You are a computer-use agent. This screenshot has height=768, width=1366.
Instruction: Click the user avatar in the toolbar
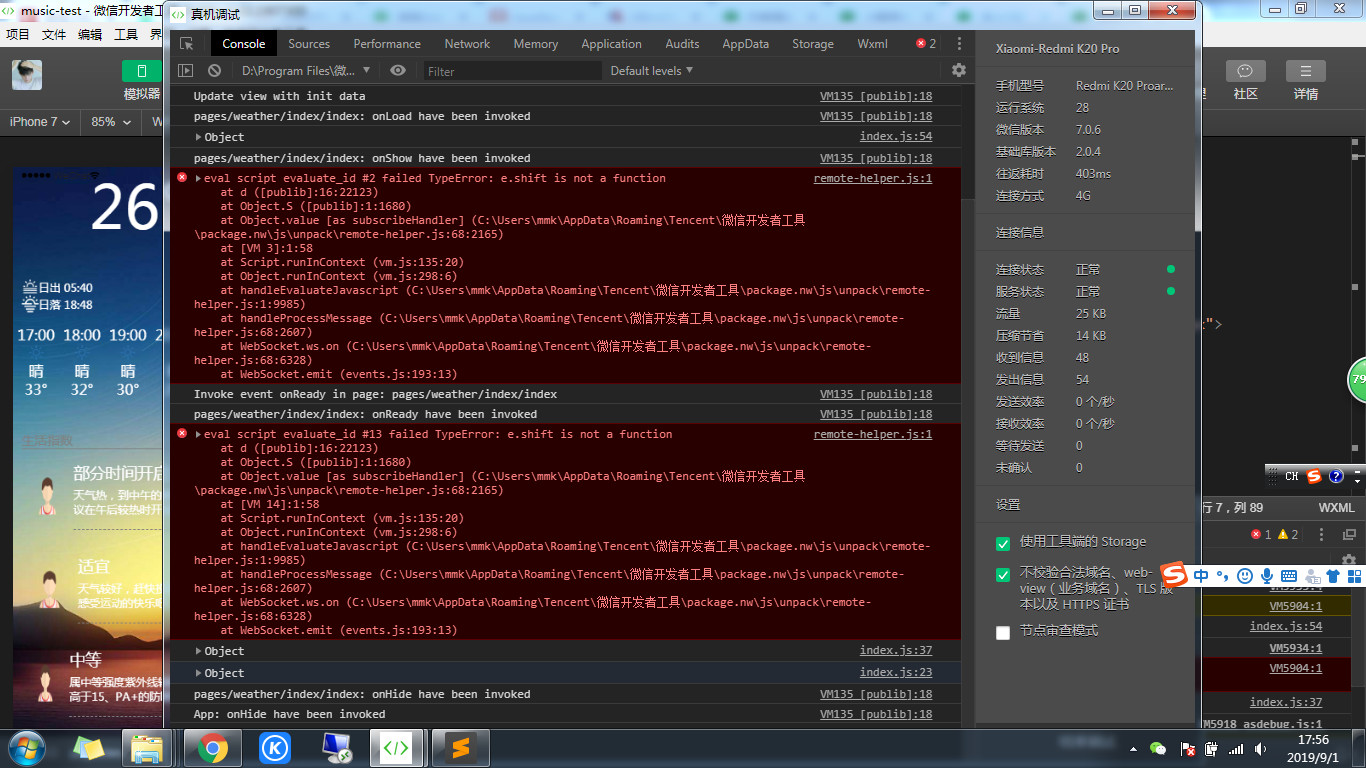click(27, 75)
